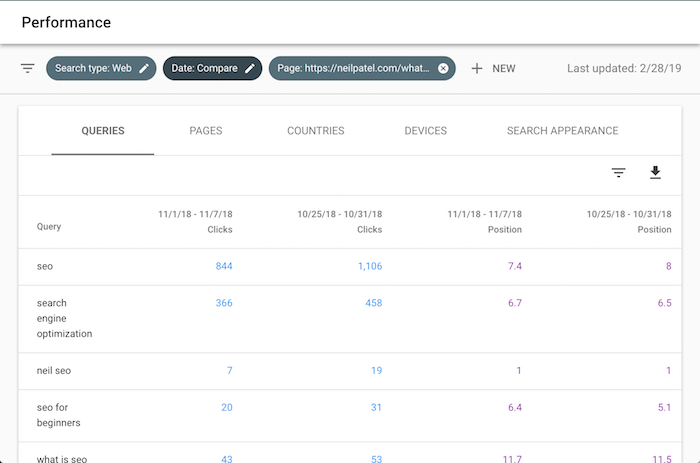
Task: Click the 11.5 position value
Action: (662, 459)
